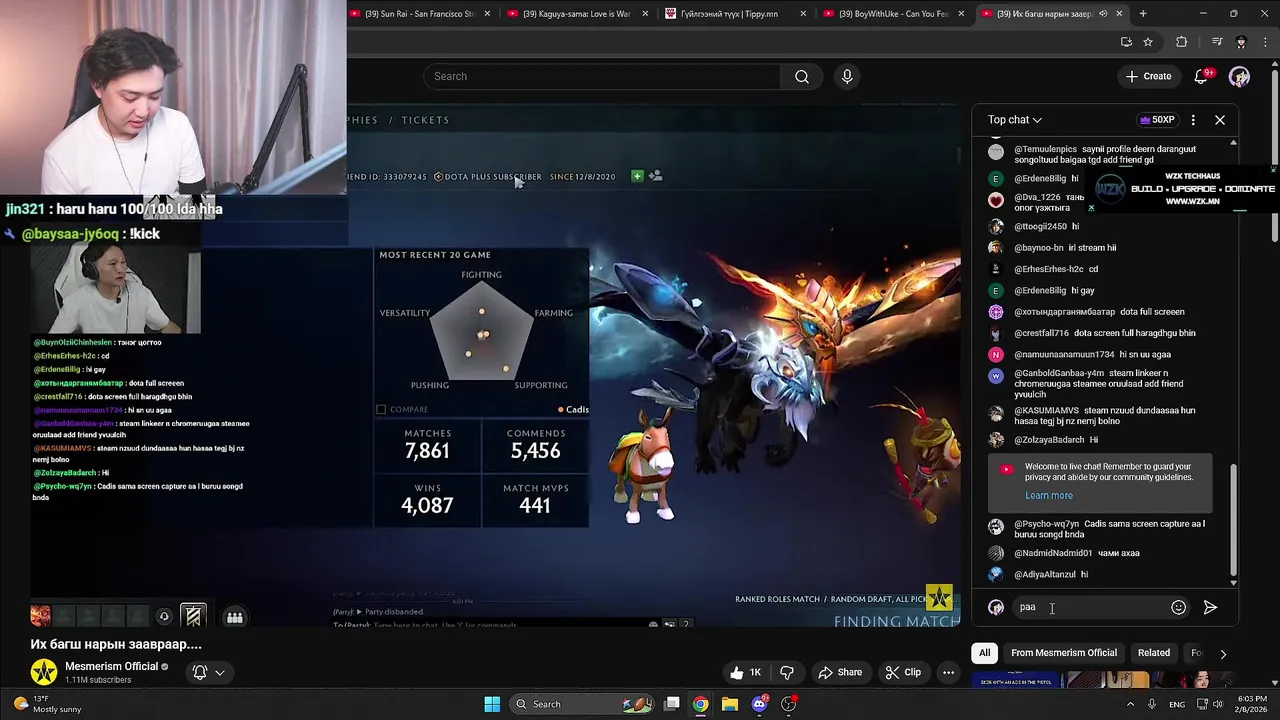
Task: Select the From Mesmerism Official chip
Action: click(1064, 653)
